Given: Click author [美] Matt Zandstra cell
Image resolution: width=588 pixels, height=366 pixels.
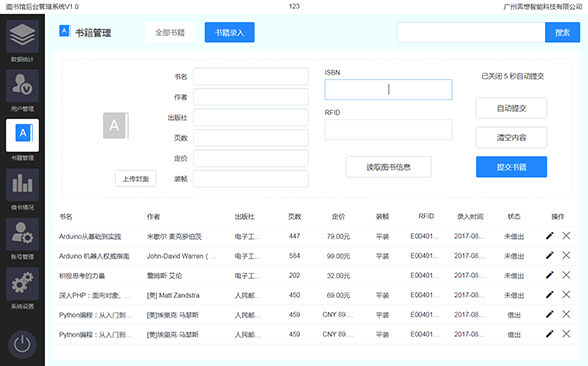Looking at the screenshot, I should tap(173, 296).
